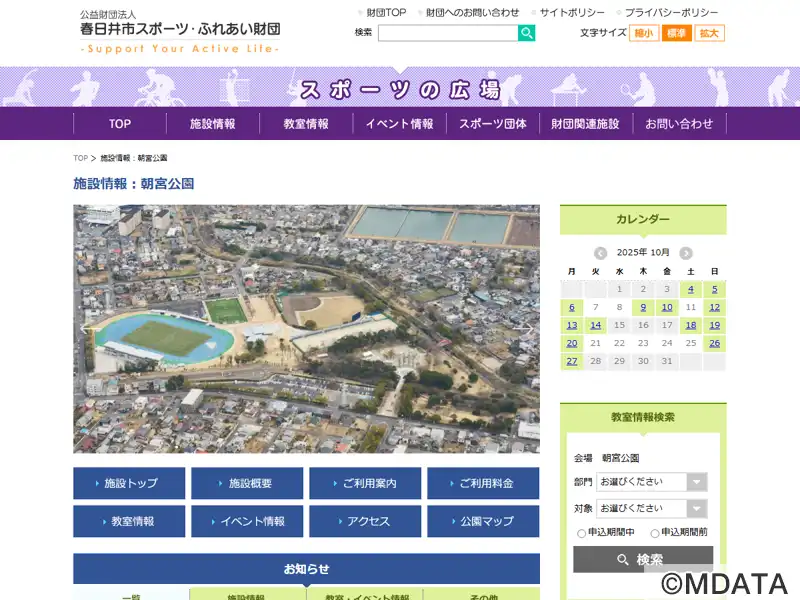Screen dimensions: 800x600
Task: Select 申込期間中 radio button
Action: tap(582, 533)
